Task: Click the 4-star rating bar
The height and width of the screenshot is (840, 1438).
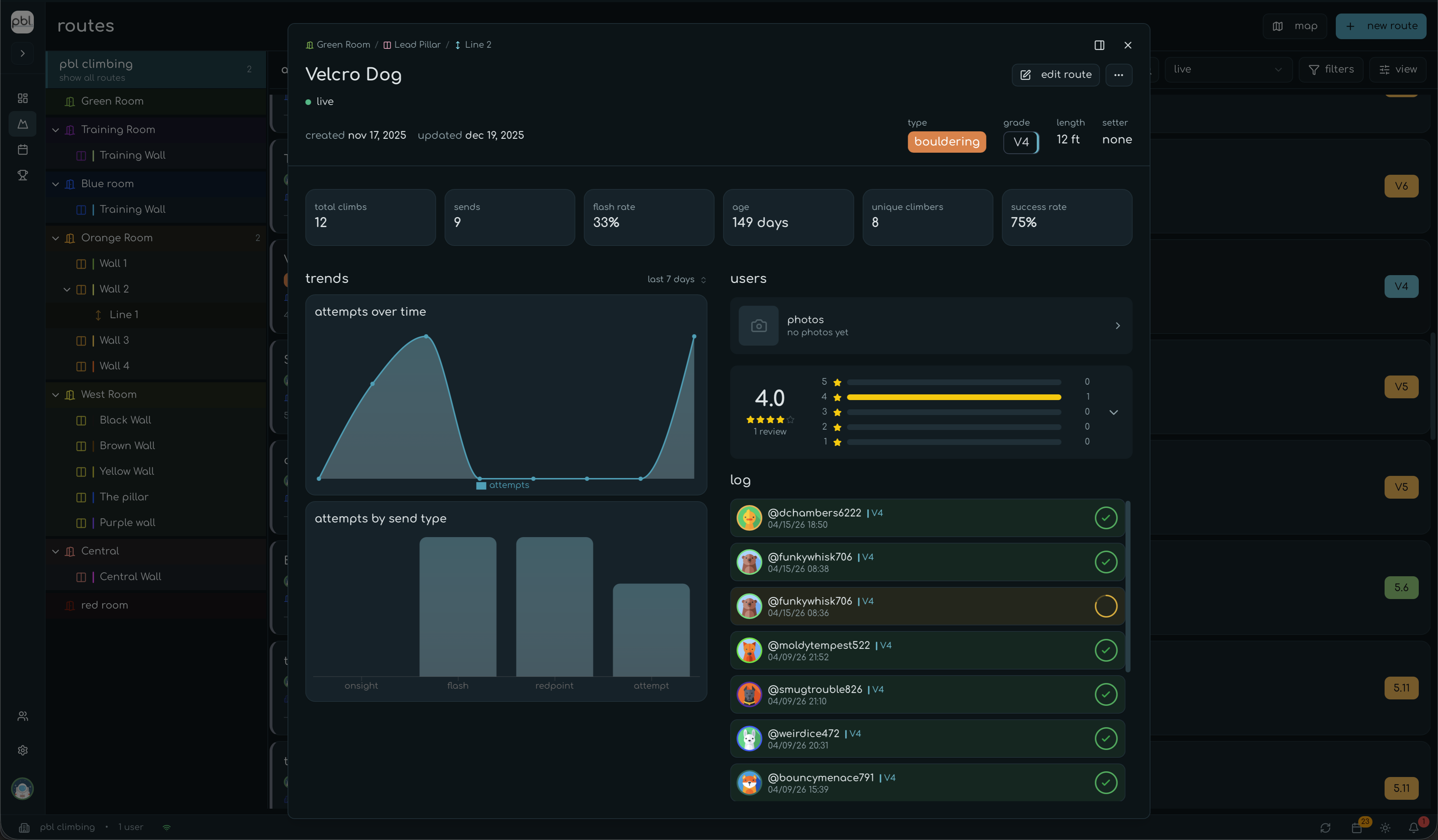Action: click(954, 397)
